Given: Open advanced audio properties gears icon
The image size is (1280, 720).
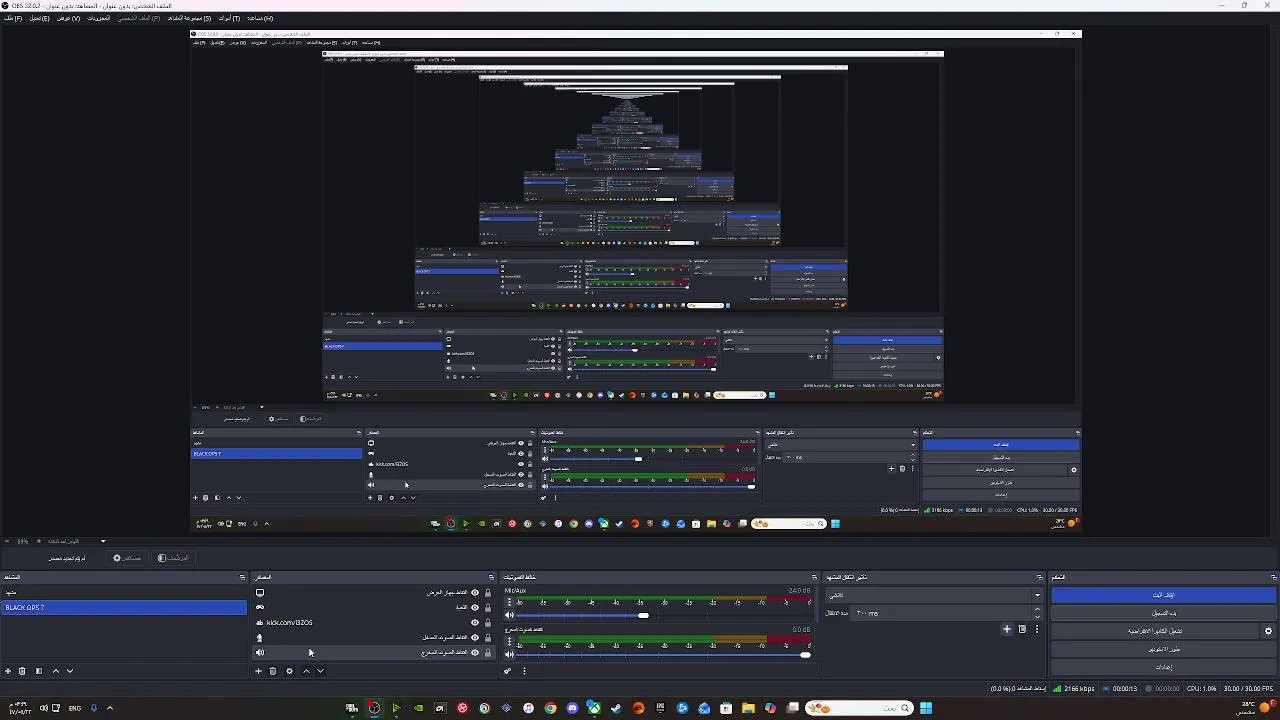Looking at the screenshot, I should [x=508, y=671].
